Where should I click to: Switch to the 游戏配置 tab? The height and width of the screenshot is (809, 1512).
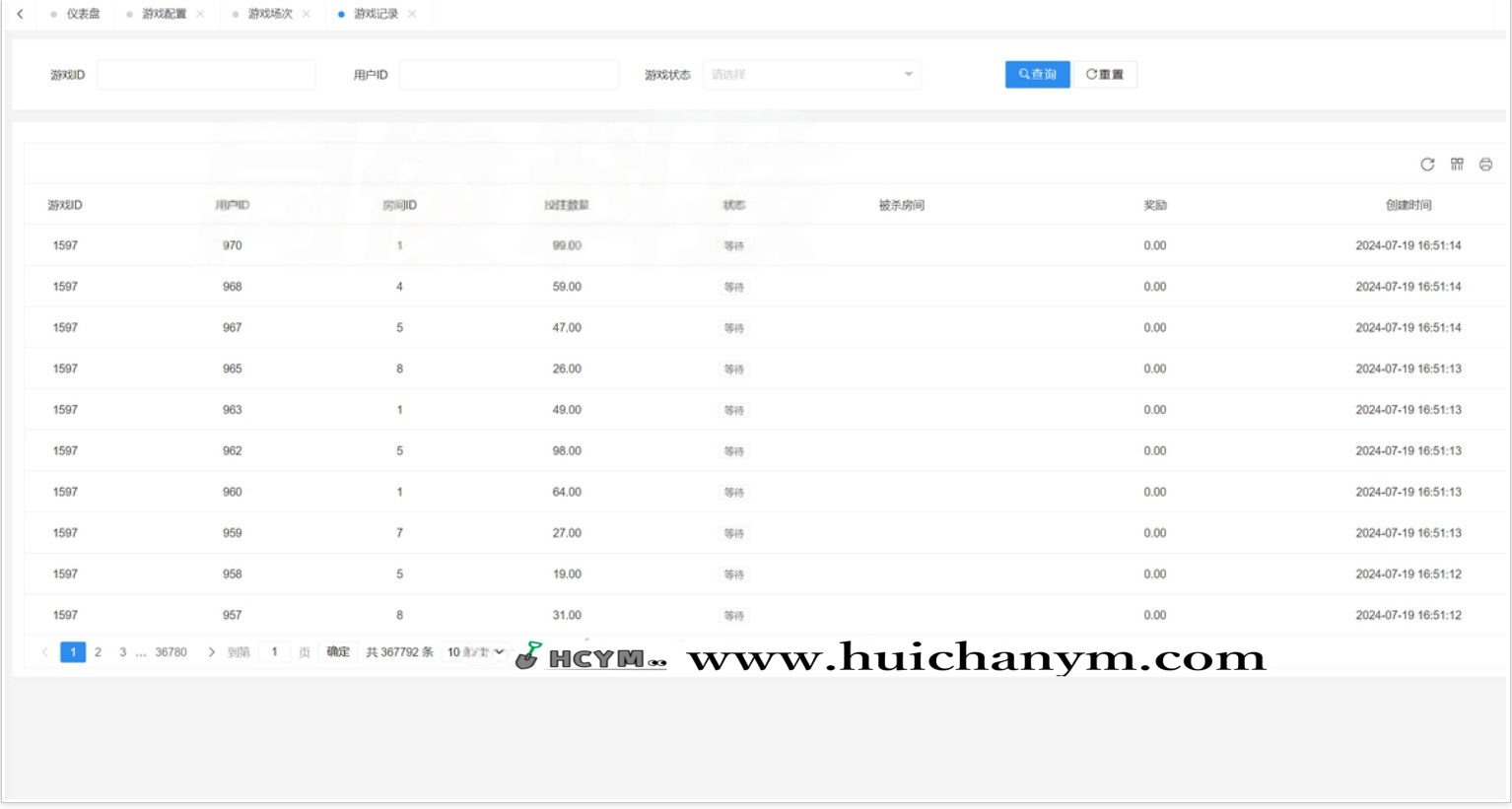(x=164, y=14)
